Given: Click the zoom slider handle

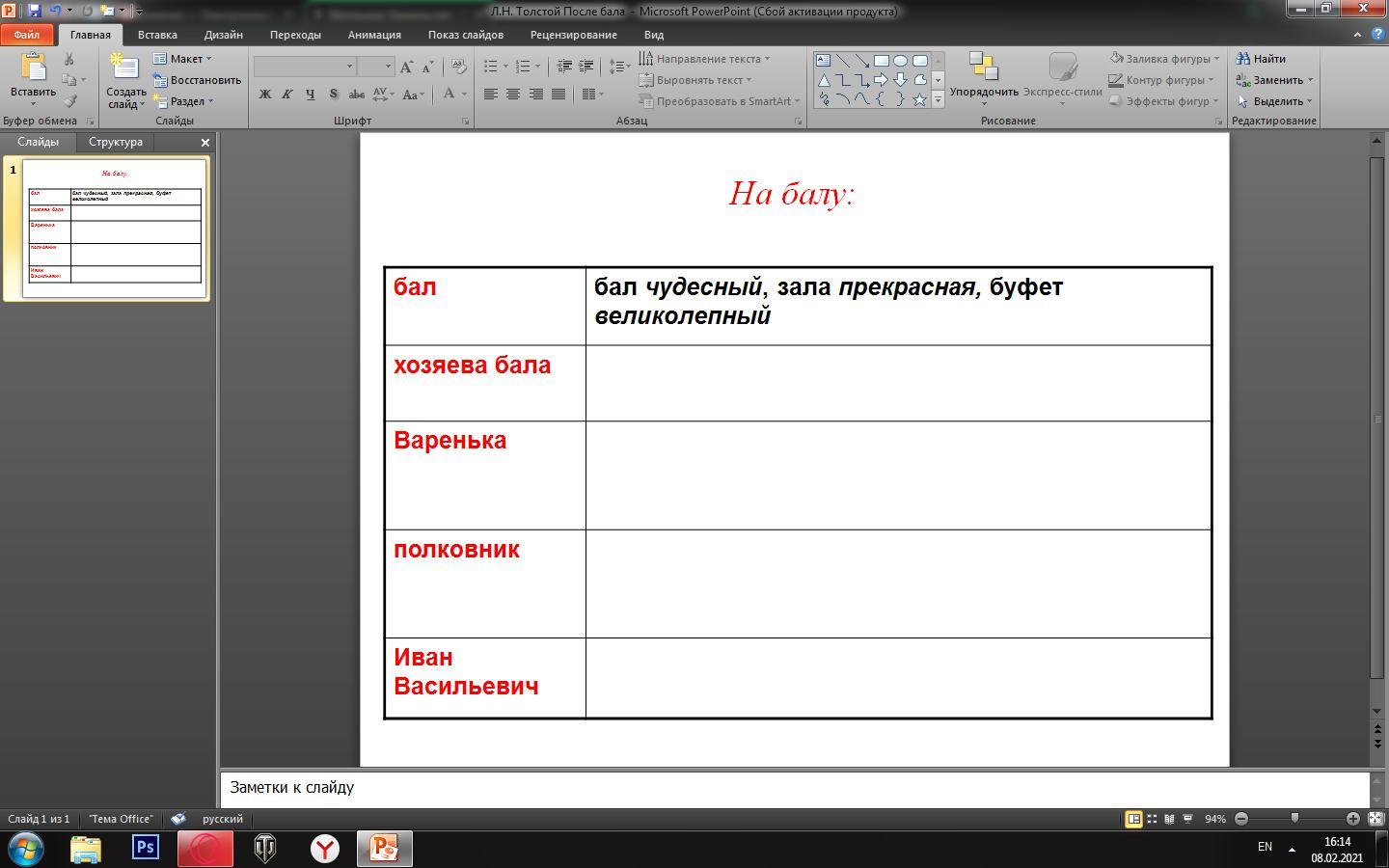Looking at the screenshot, I should point(1294,819).
